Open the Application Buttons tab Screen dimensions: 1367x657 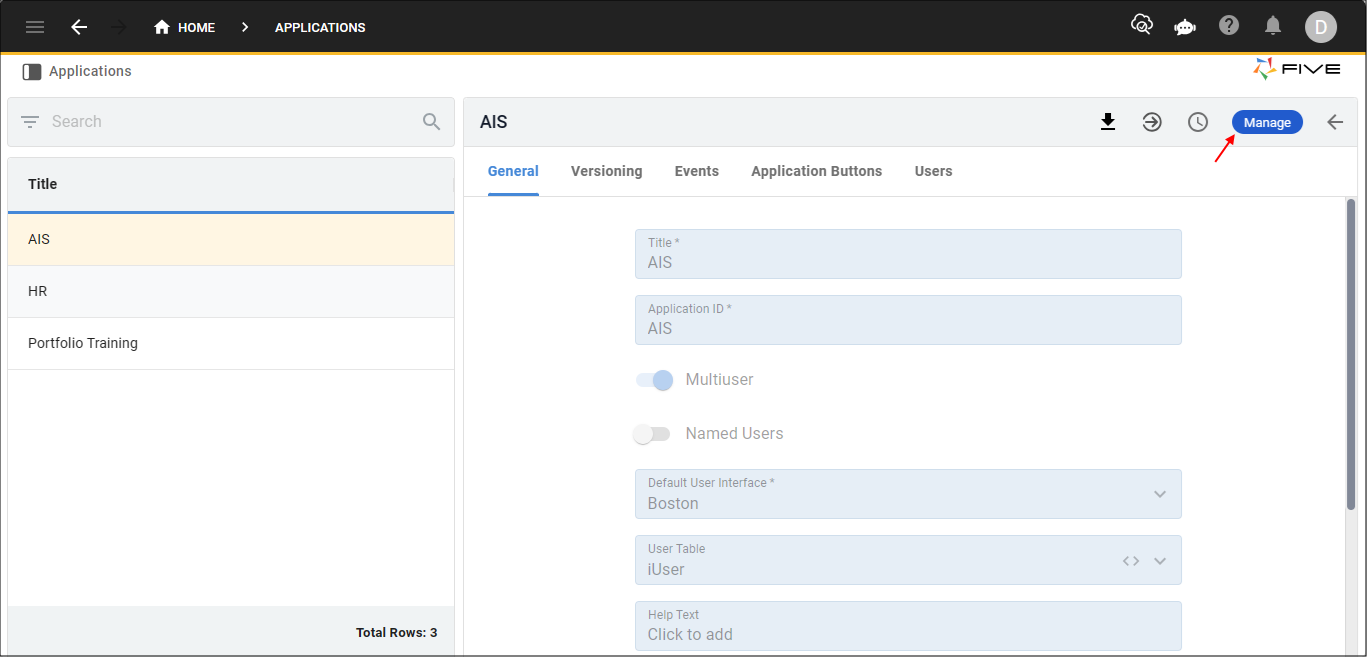point(816,171)
